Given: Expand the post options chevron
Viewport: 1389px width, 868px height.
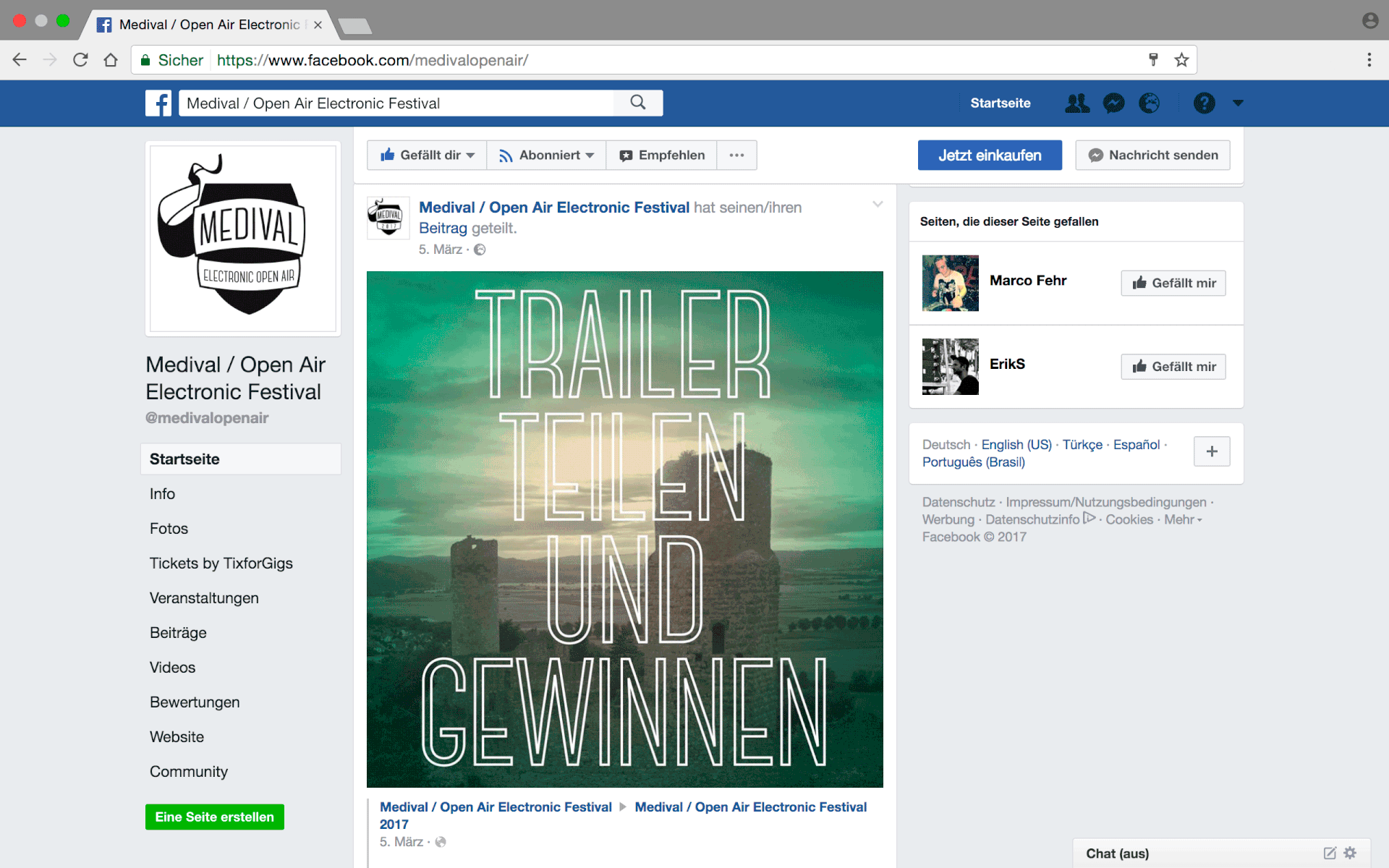Looking at the screenshot, I should point(878,205).
